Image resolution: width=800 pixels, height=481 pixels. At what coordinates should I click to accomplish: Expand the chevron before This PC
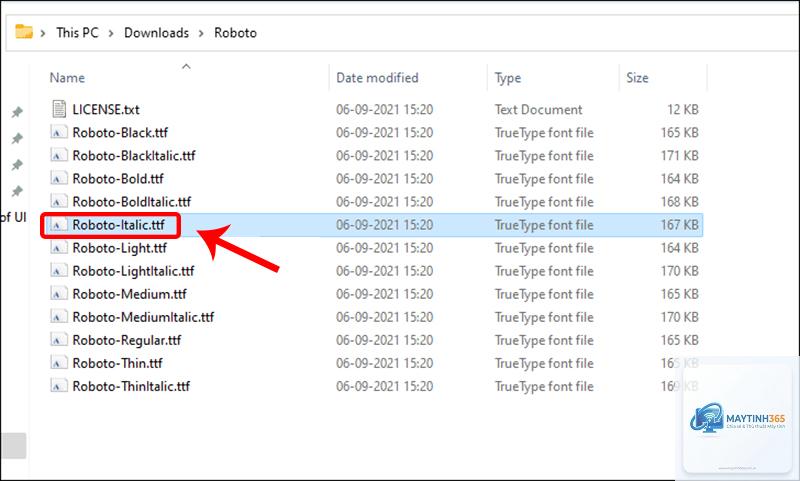tap(43, 33)
